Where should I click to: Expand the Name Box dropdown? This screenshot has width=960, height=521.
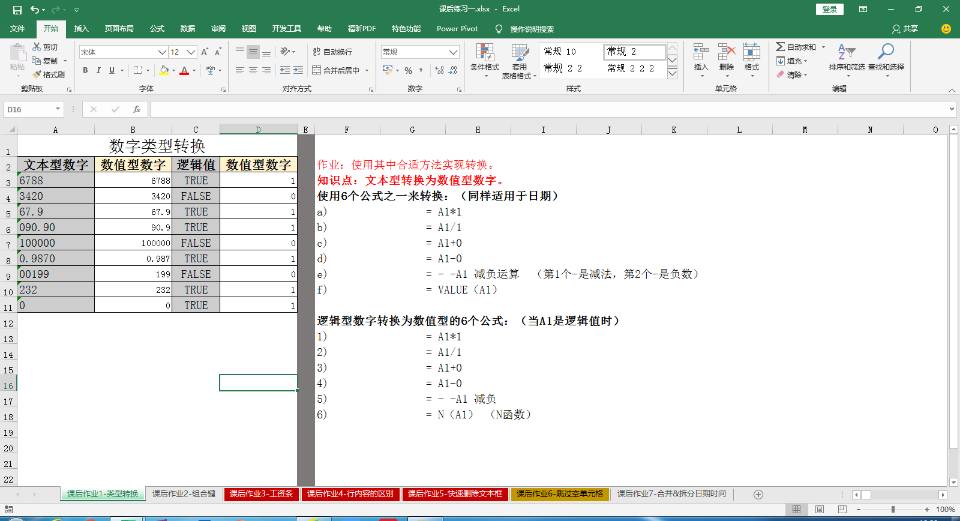click(58, 109)
